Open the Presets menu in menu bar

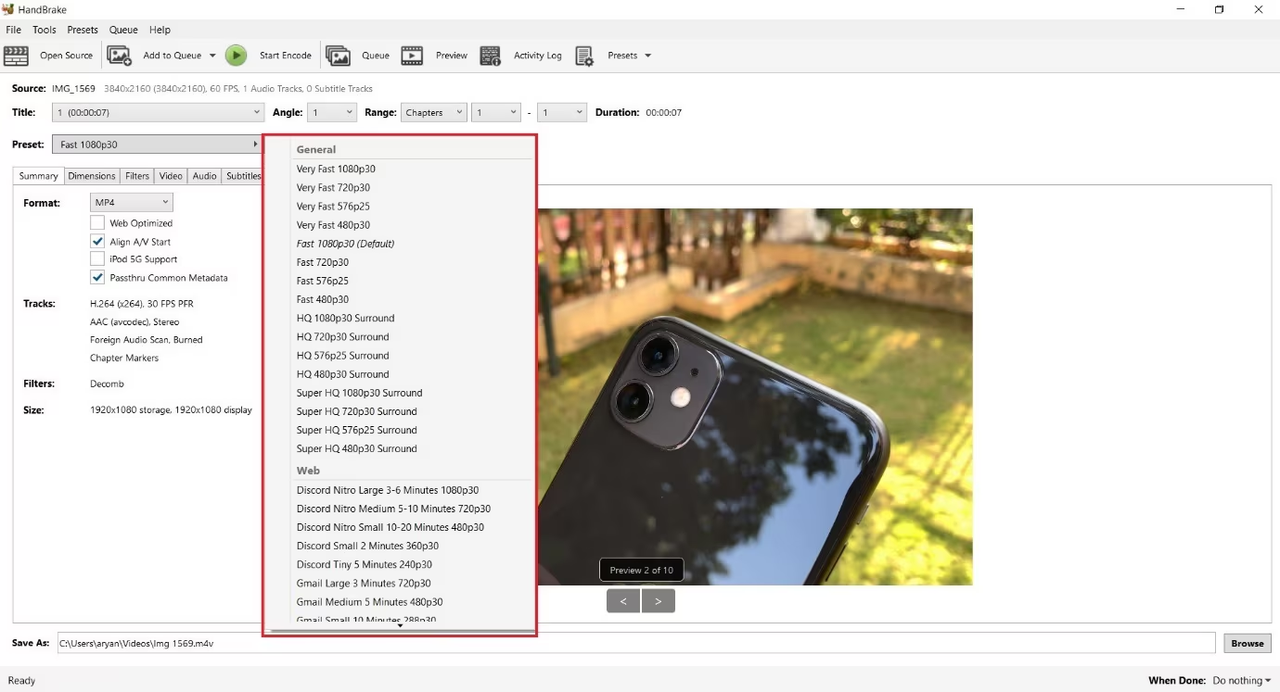(83, 30)
